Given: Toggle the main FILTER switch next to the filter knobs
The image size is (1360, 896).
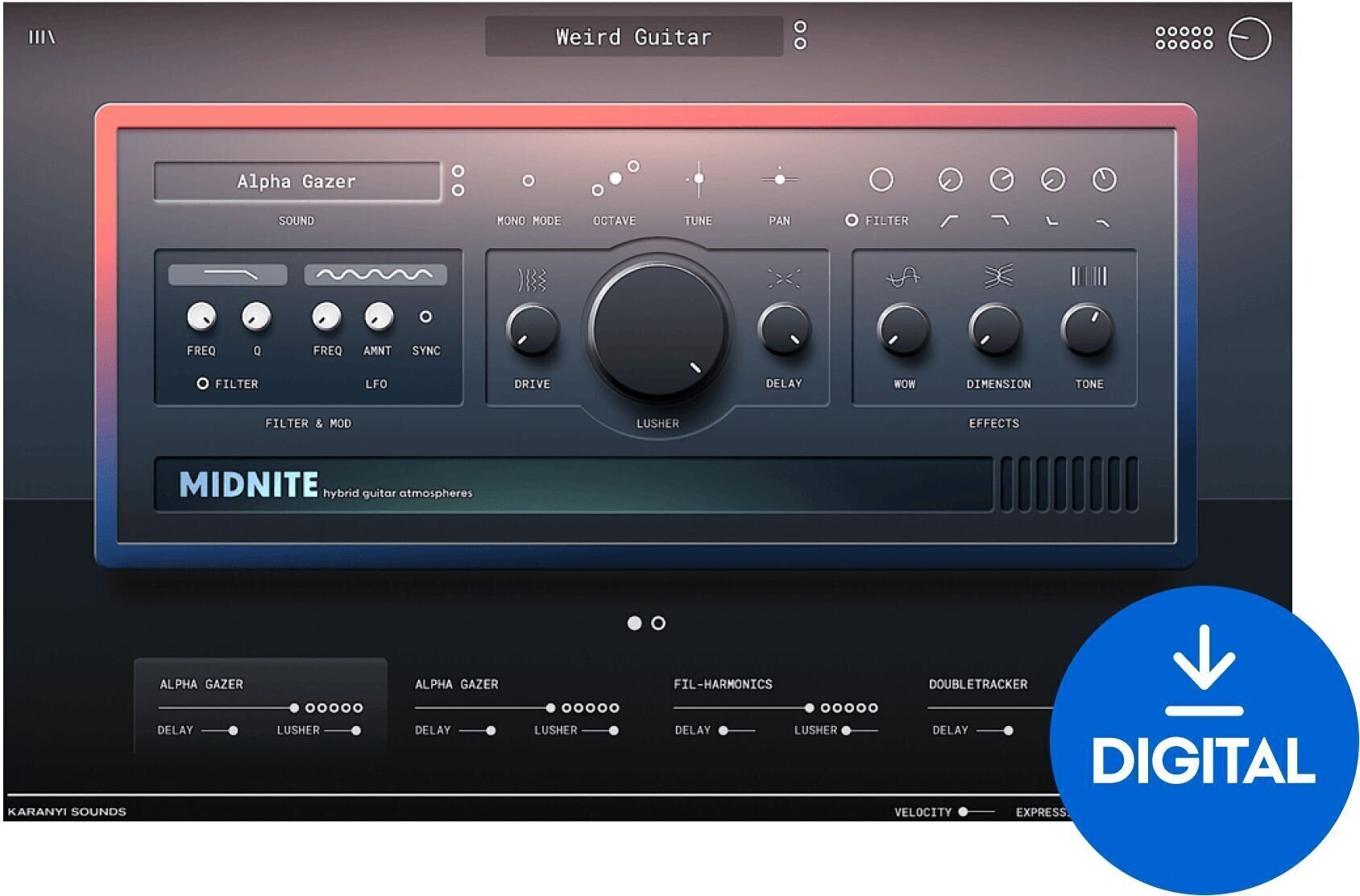Looking at the screenshot, I should 852,218.
